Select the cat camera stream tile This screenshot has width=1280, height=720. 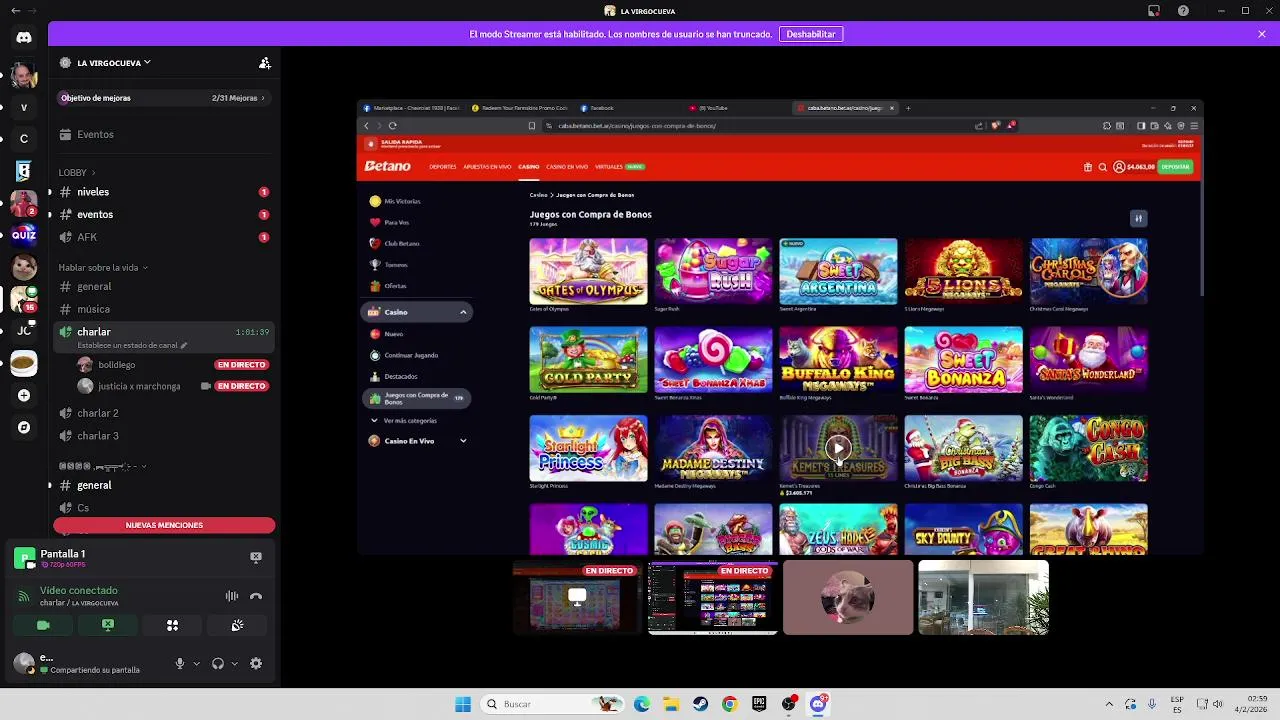click(848, 597)
